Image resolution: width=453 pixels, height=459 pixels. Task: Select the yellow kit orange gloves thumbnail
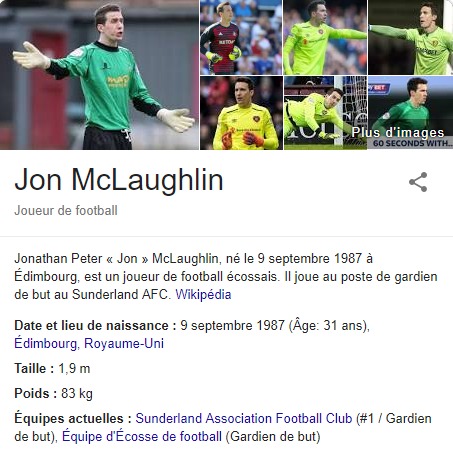[241, 113]
